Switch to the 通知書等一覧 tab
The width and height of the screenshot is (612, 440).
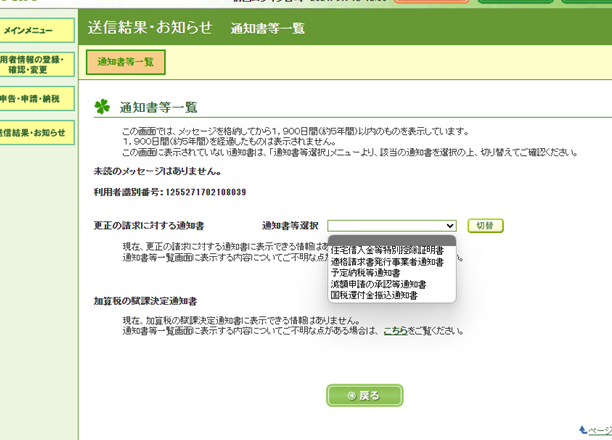126,62
